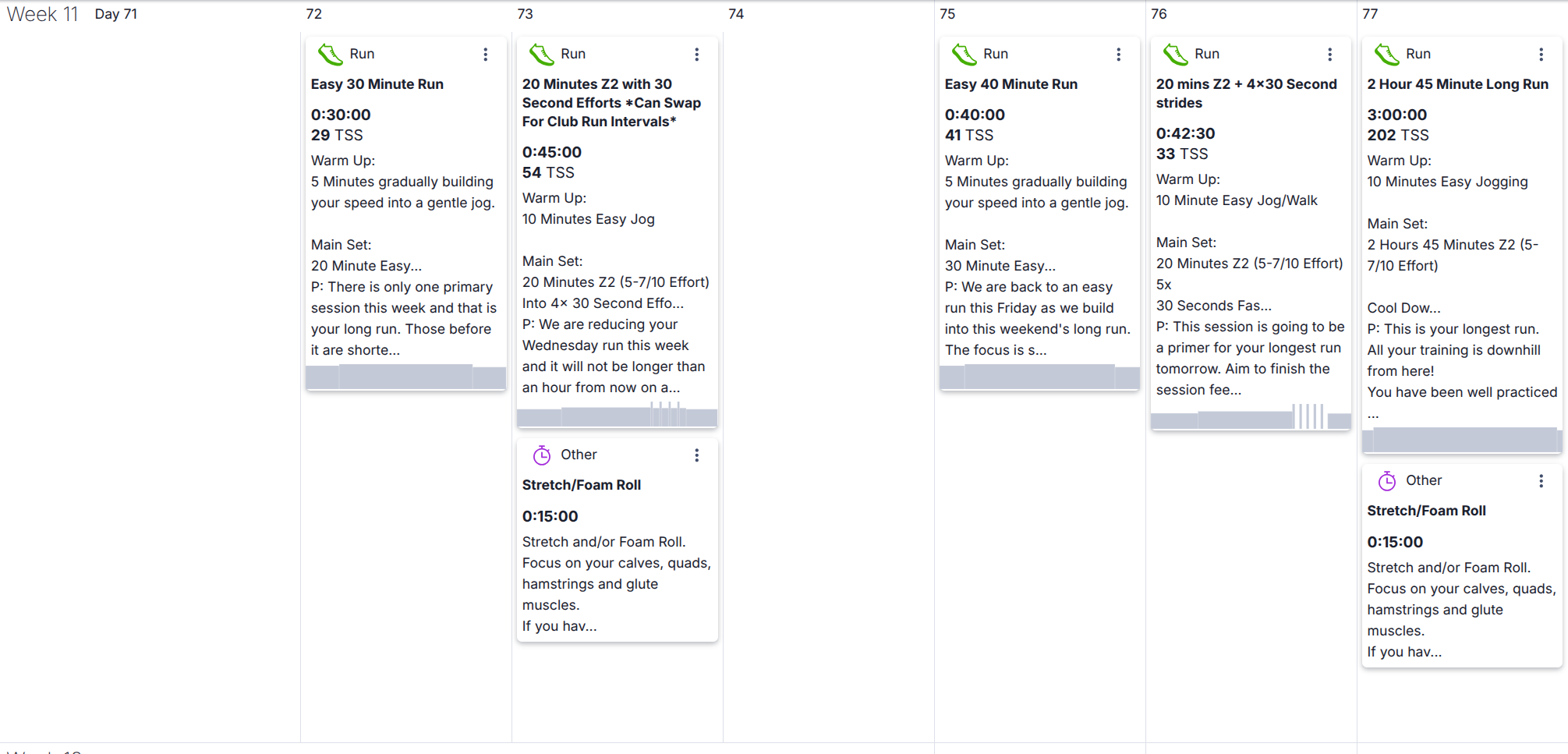Click the workout profile graph on Day 73 run
The image size is (1568, 754).
[x=617, y=416]
